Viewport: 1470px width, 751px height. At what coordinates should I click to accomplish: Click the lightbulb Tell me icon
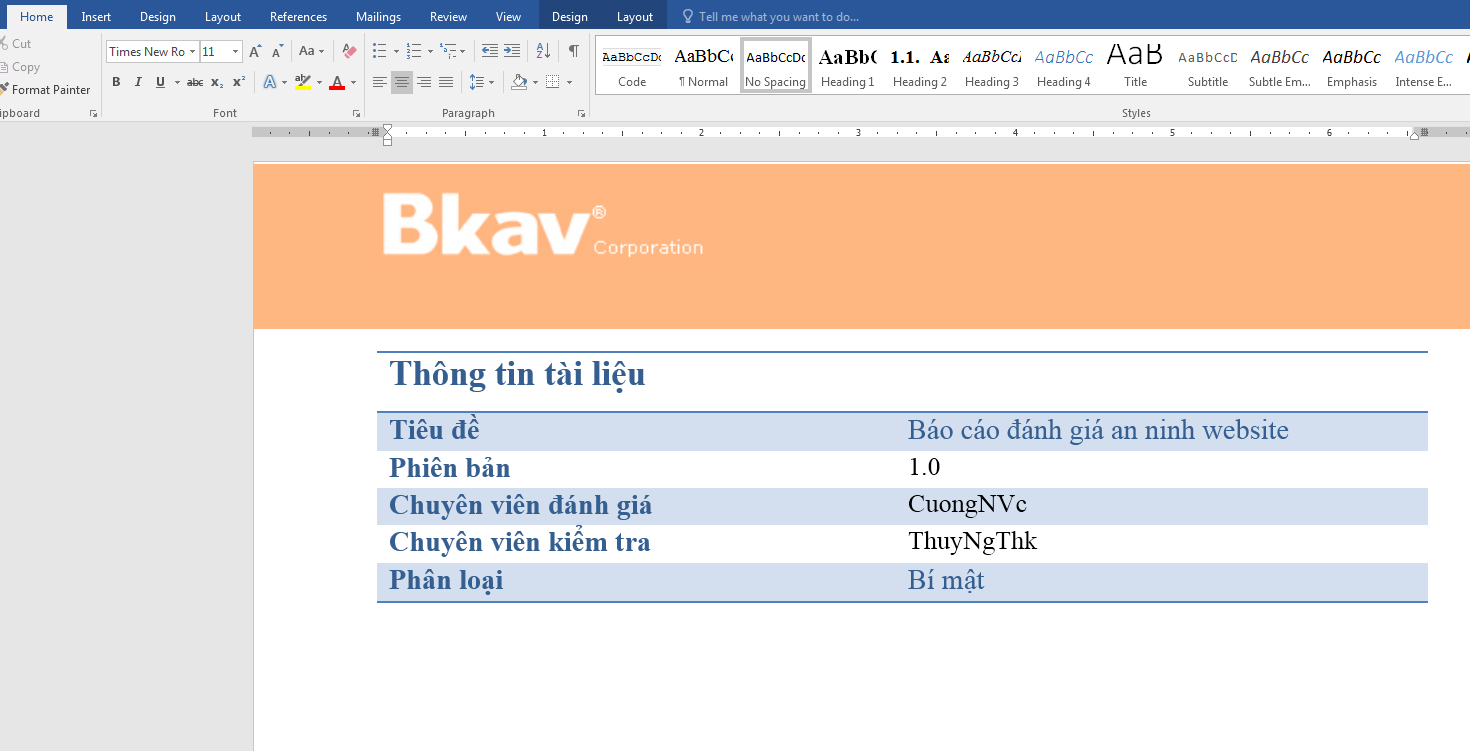687,17
